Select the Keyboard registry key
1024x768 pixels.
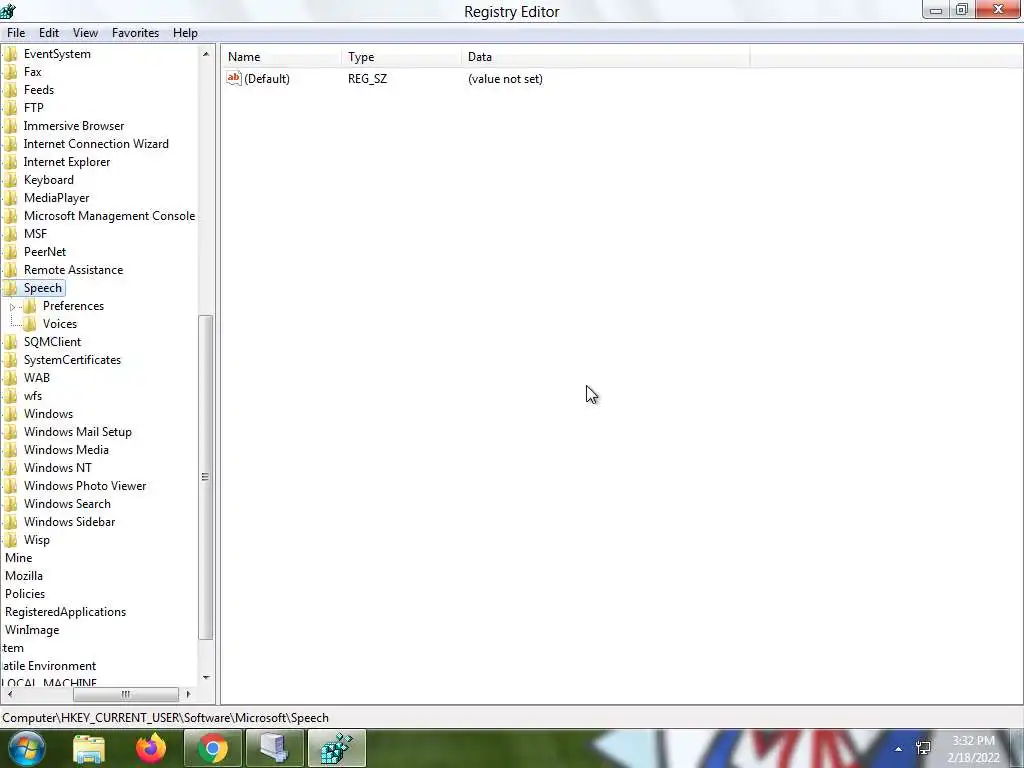coord(49,180)
